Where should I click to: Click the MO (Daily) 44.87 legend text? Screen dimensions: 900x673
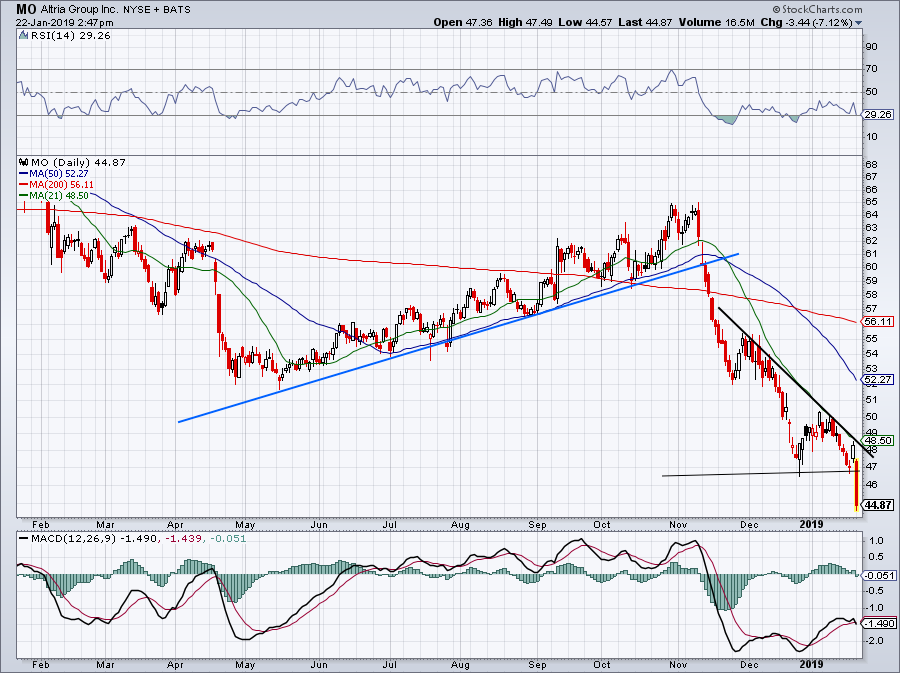click(x=78, y=162)
